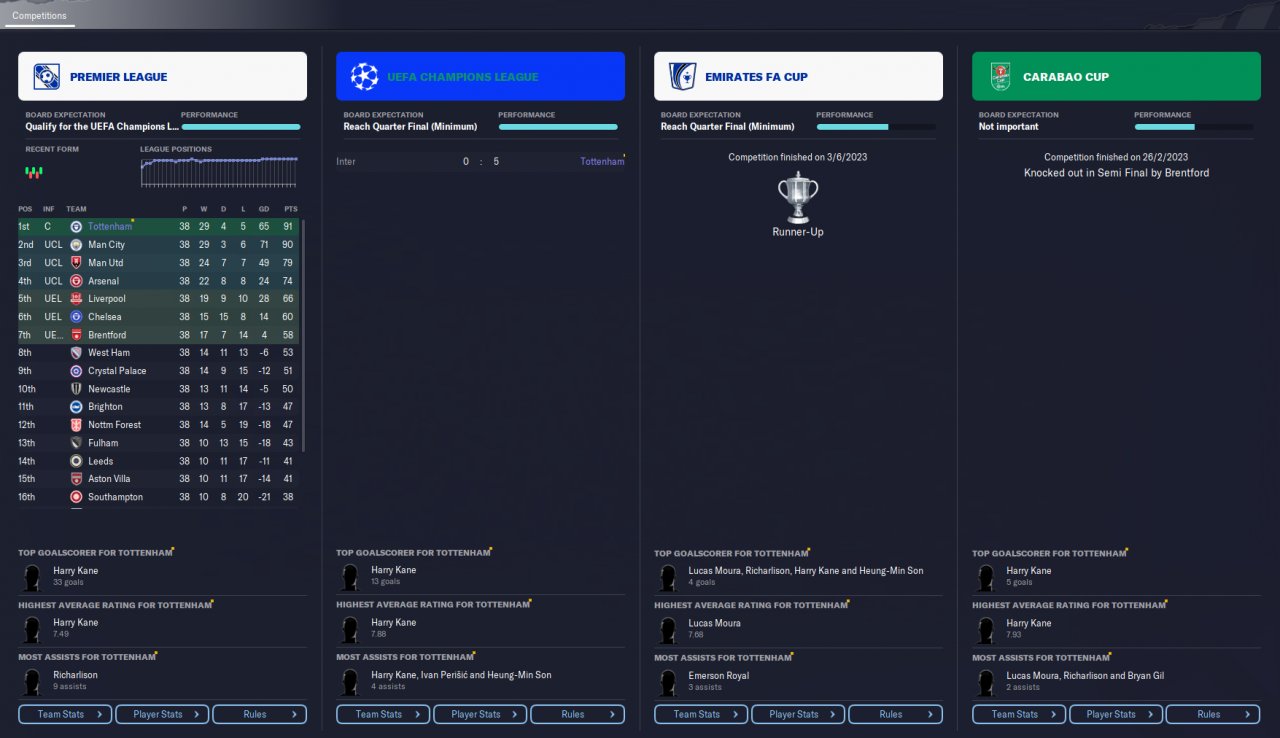Click the Newcastle club badge

[x=76, y=389]
